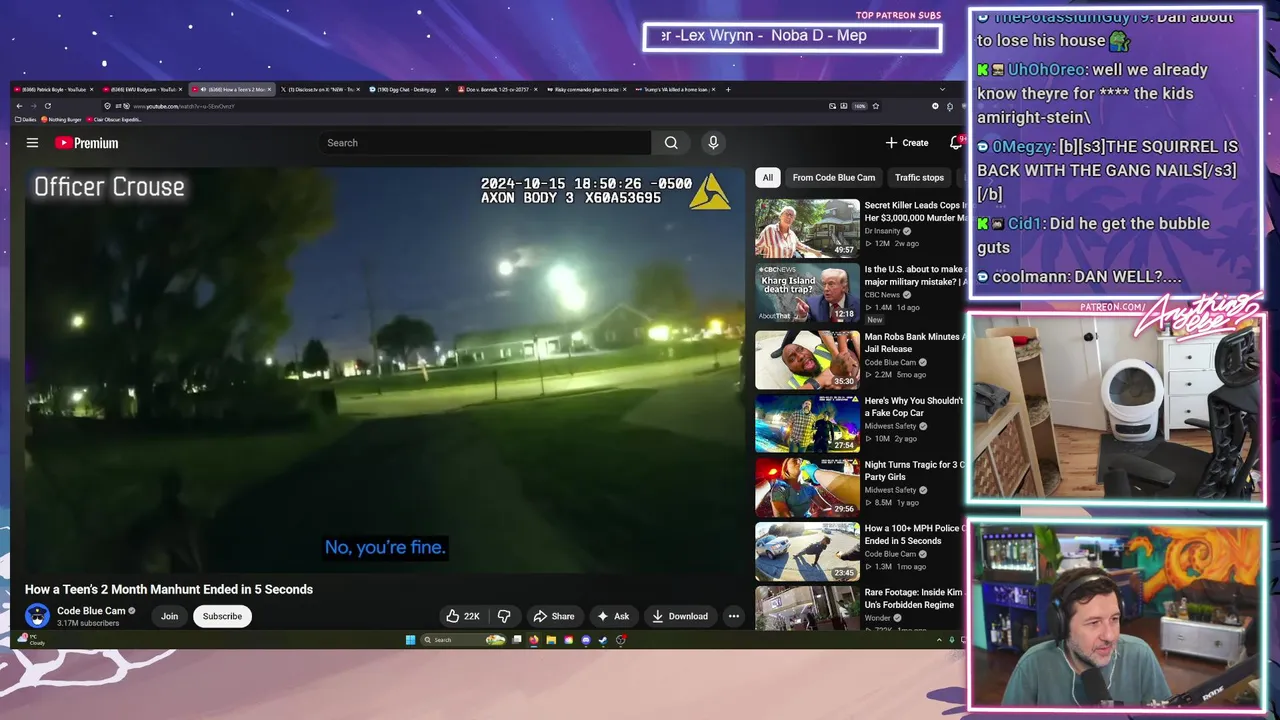Open Windows Start menu
The height and width of the screenshot is (720, 1280).
pyautogui.click(x=410, y=640)
